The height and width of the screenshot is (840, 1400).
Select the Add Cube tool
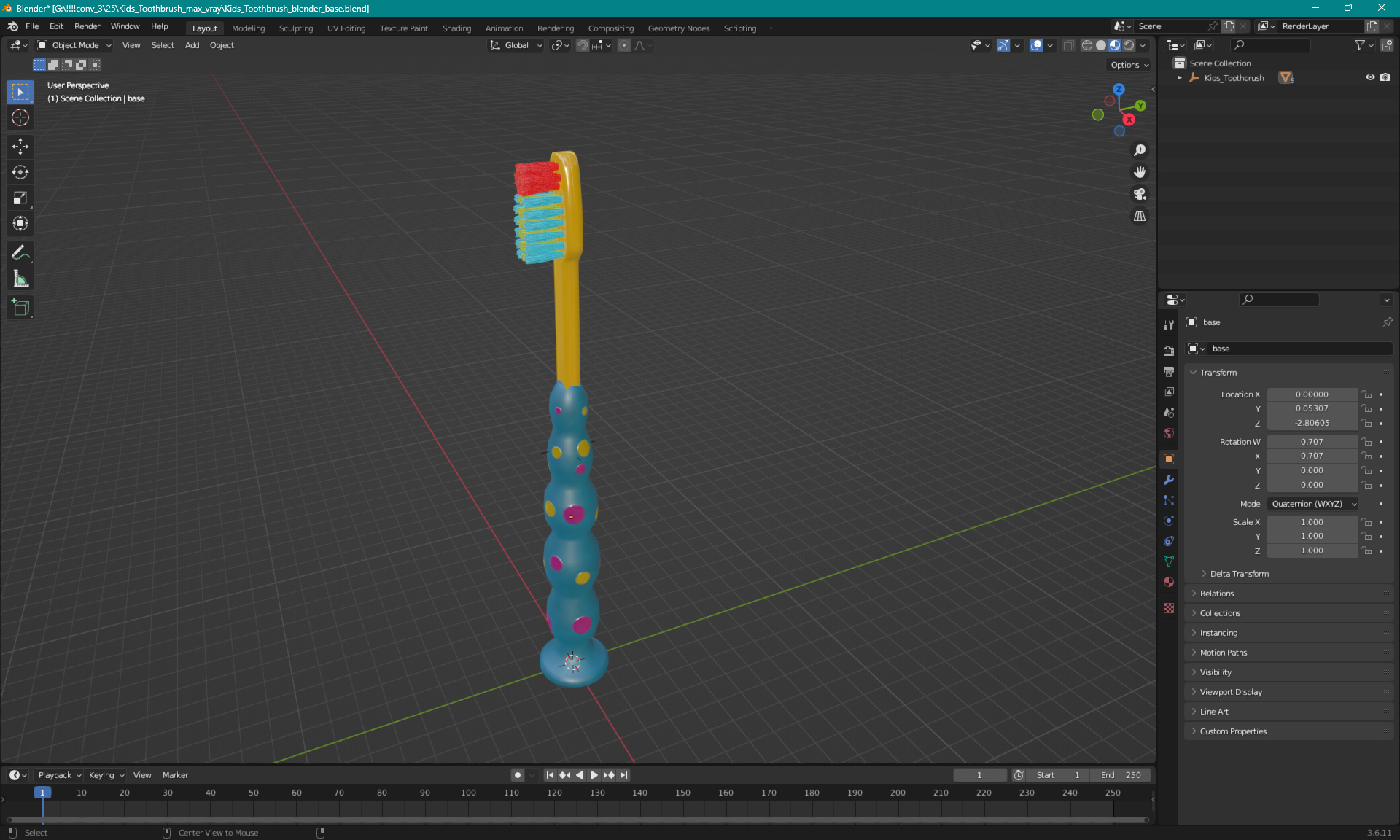click(x=20, y=308)
